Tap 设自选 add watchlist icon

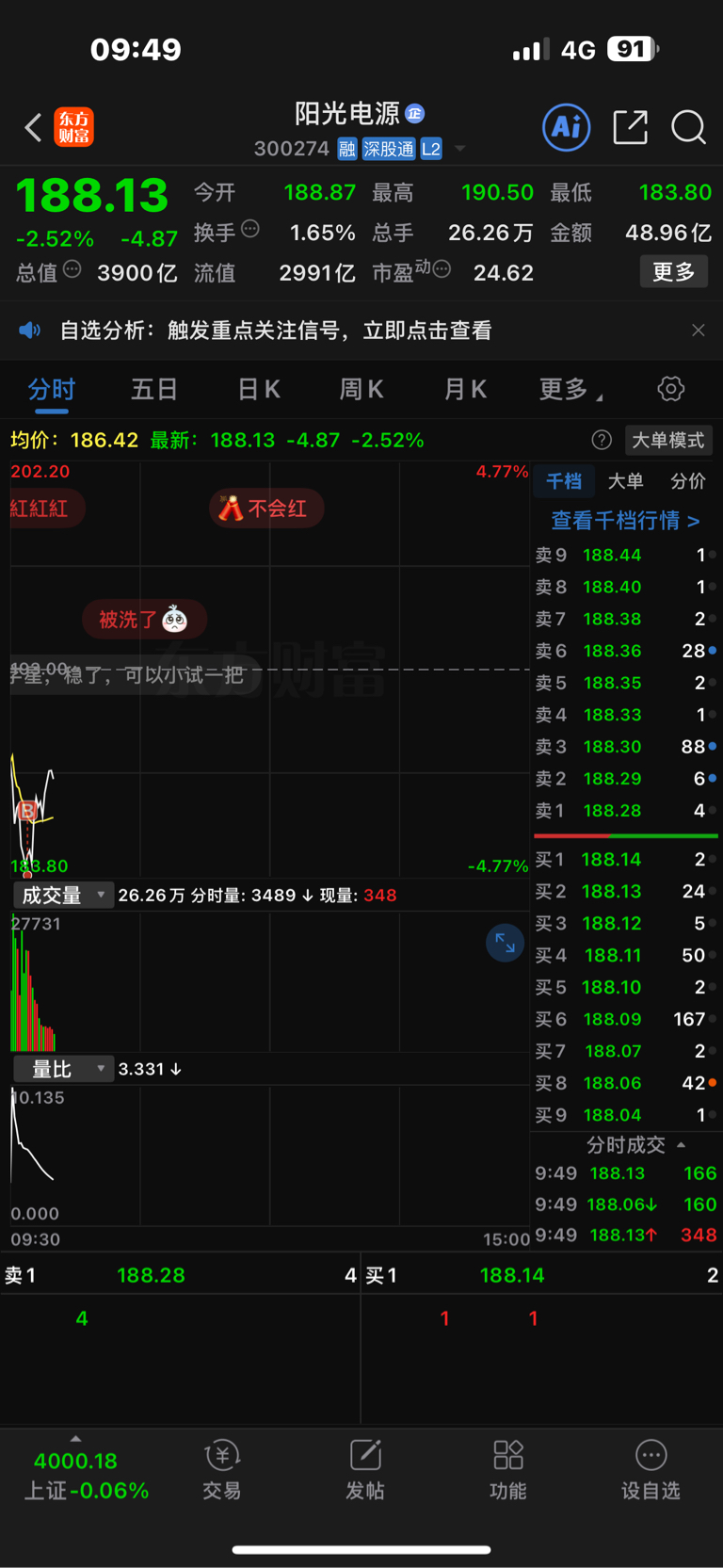pos(651,1469)
